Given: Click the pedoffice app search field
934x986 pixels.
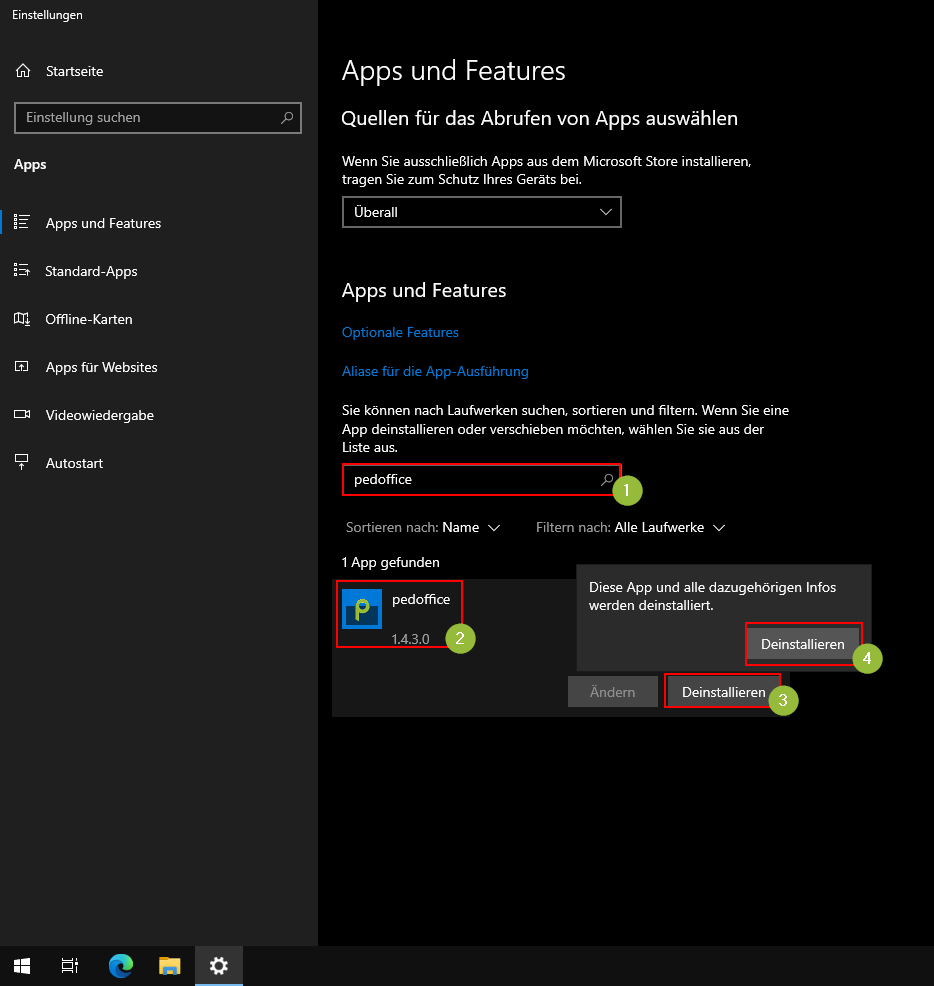Looking at the screenshot, I should [470, 480].
